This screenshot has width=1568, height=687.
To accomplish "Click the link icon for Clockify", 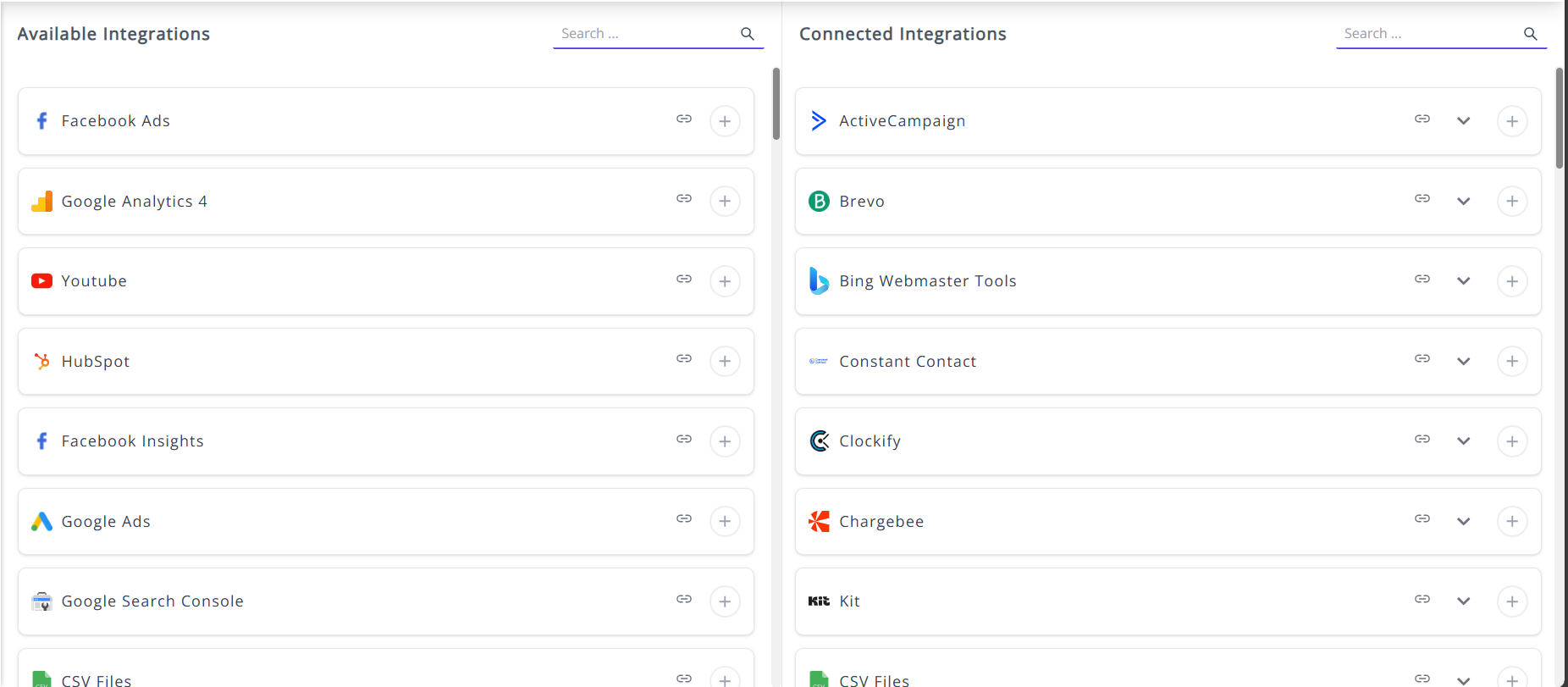I will pos(1422,439).
